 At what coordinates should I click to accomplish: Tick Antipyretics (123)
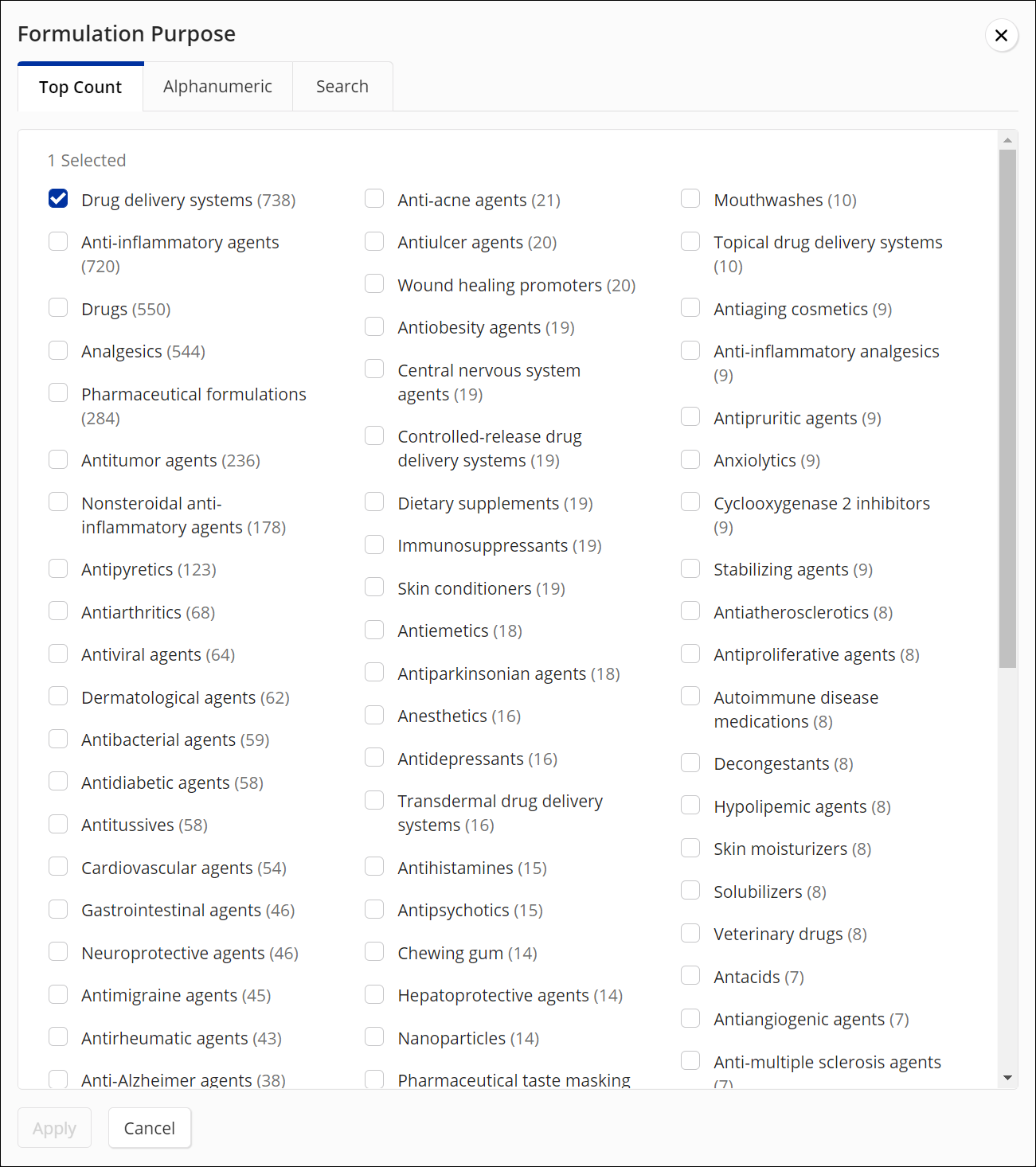(x=58, y=568)
